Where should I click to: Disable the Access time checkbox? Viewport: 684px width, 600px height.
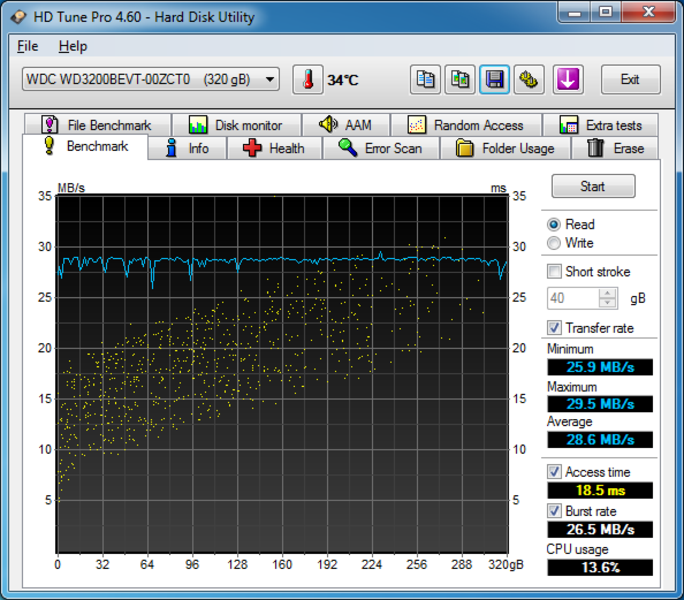tap(554, 472)
